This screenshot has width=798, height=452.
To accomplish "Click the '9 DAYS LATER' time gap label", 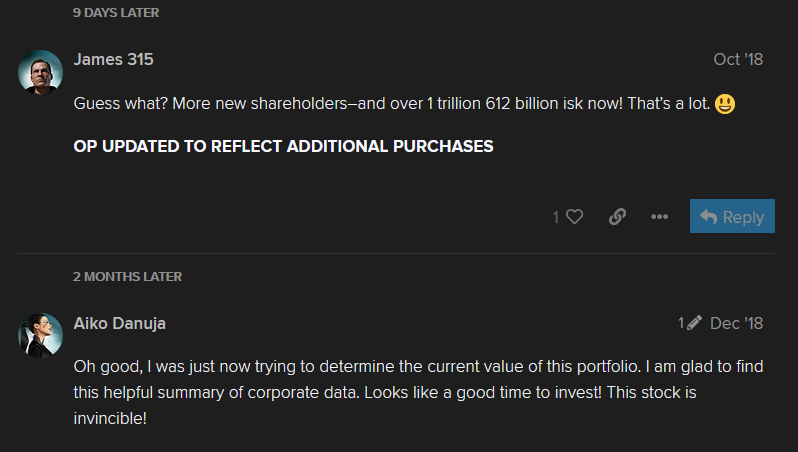I will pyautogui.click(x=116, y=13).
